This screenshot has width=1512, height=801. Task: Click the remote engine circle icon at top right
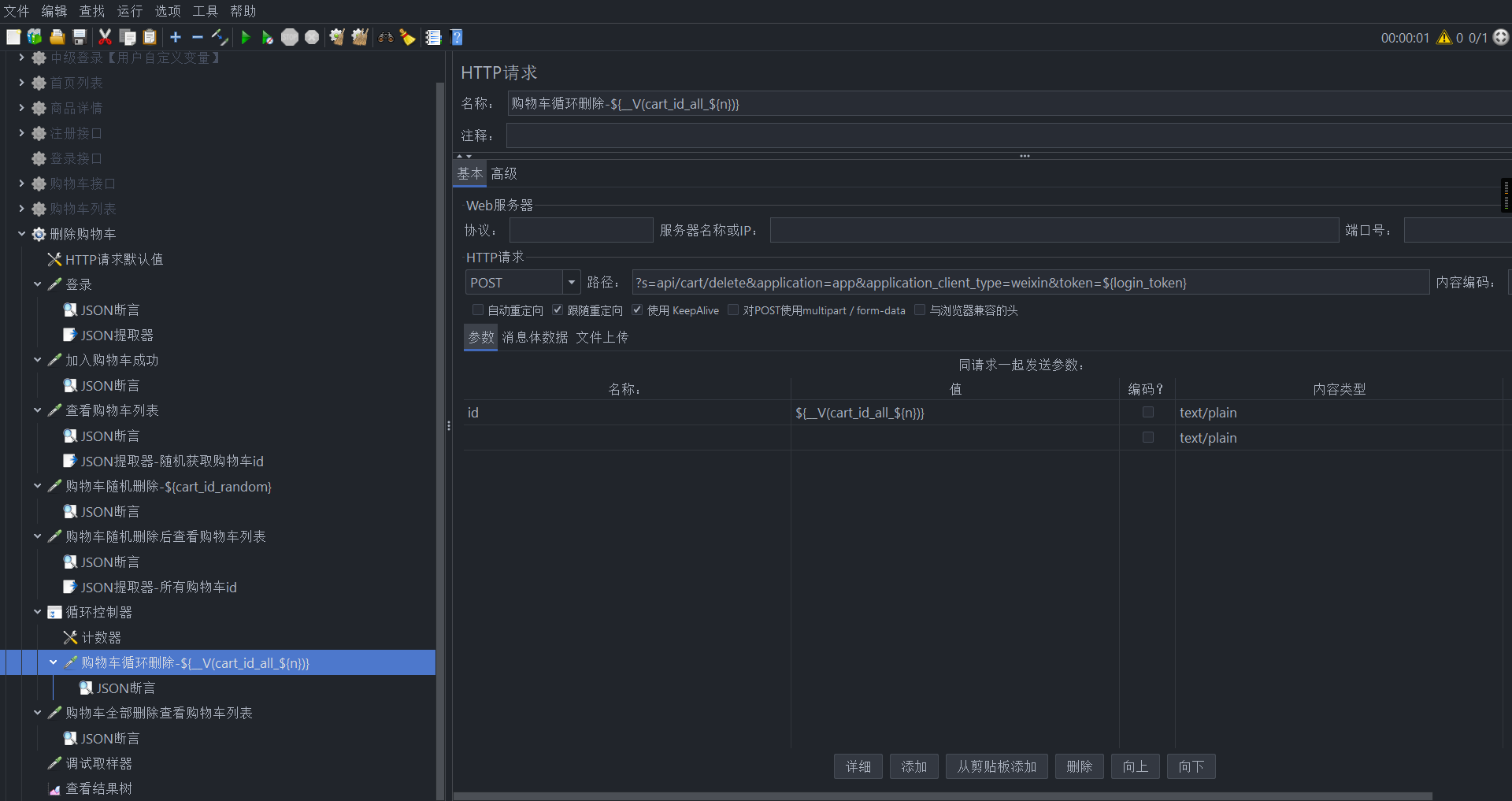[x=1501, y=37]
